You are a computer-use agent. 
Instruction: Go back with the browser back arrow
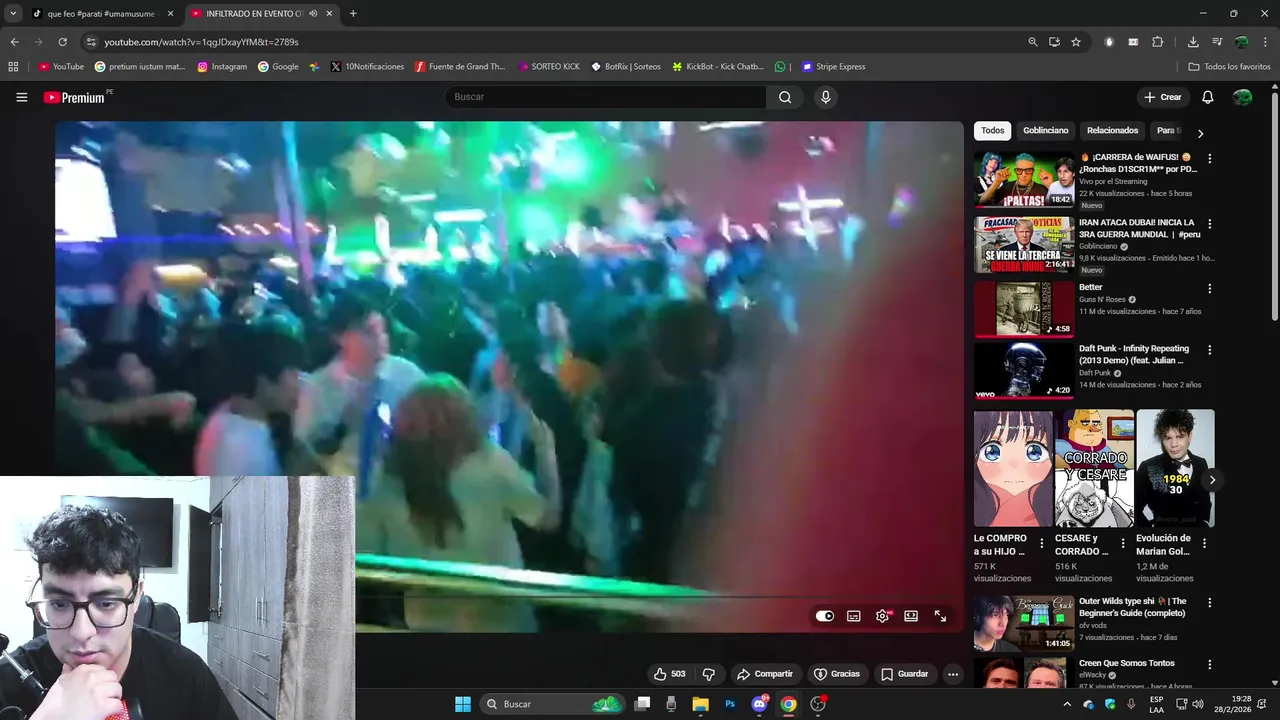click(14, 42)
